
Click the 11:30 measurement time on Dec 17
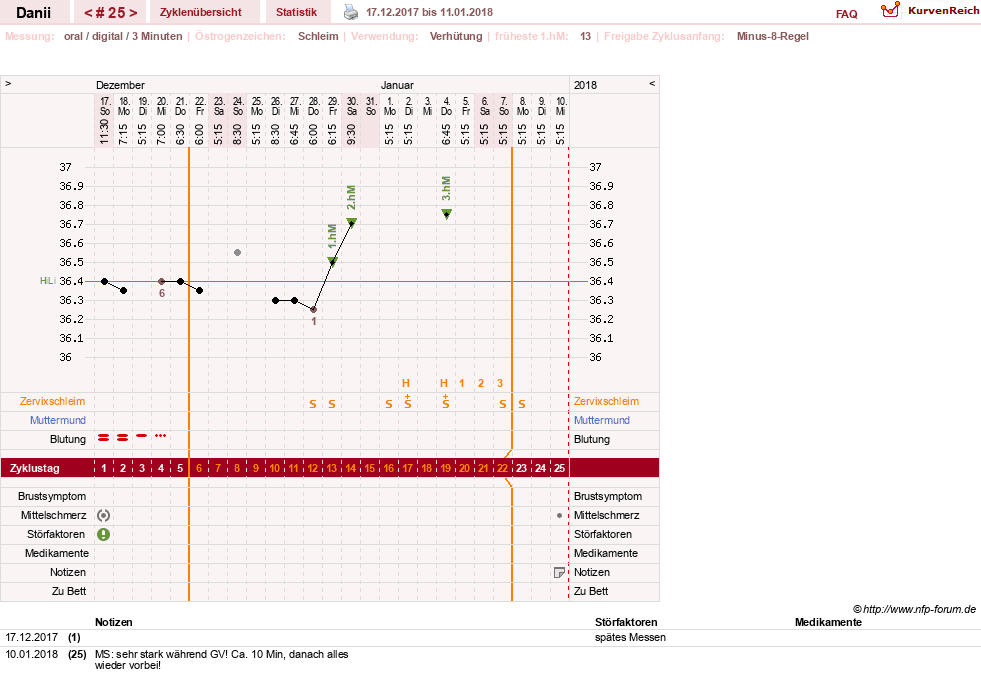pos(104,133)
